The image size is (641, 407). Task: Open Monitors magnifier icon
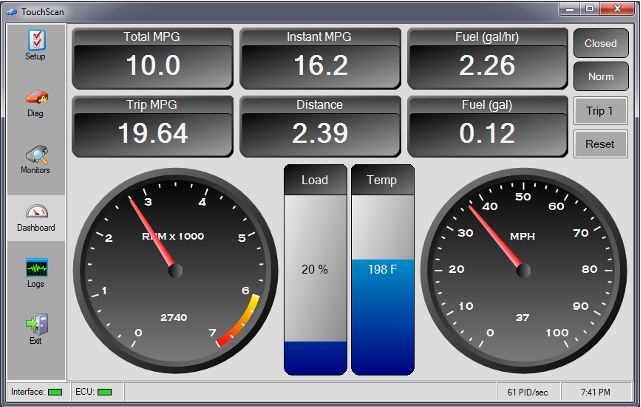coord(35,155)
